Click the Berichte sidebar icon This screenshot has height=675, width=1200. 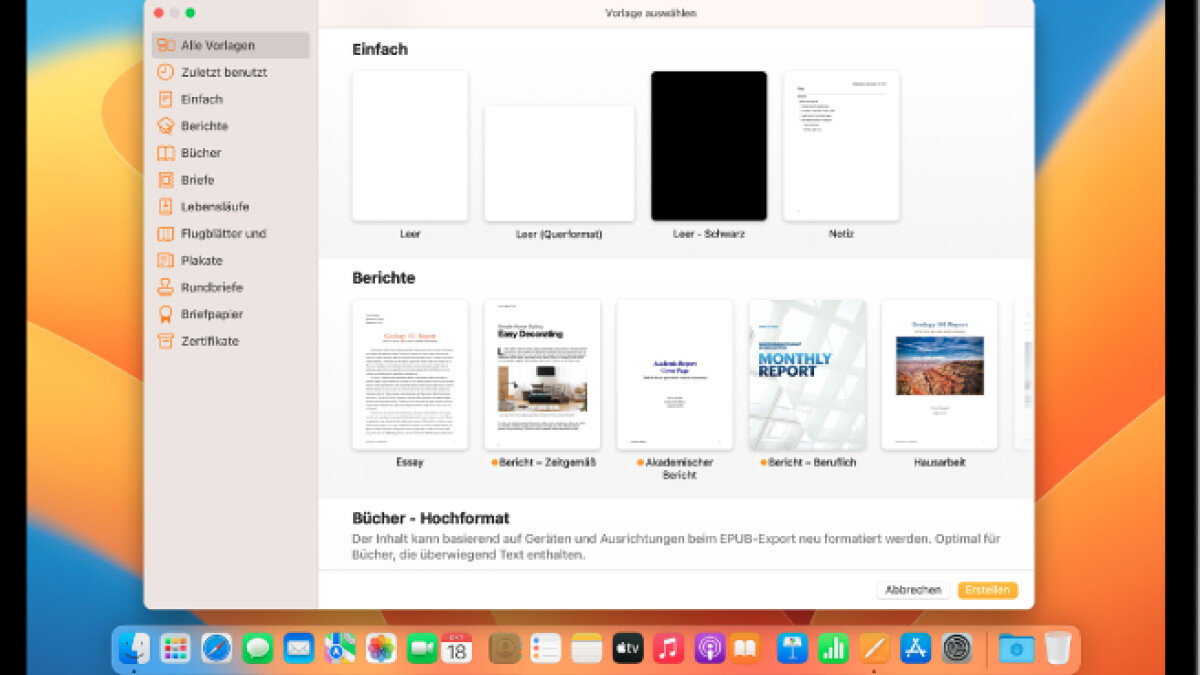click(166, 126)
